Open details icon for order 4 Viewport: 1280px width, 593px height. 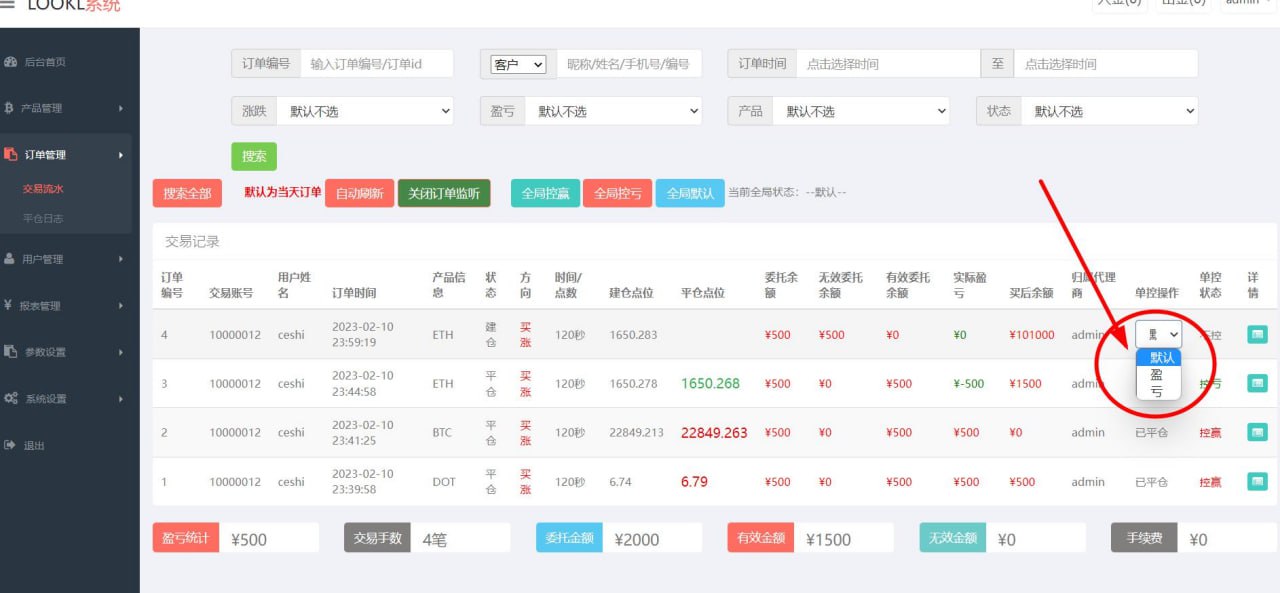[1257, 335]
